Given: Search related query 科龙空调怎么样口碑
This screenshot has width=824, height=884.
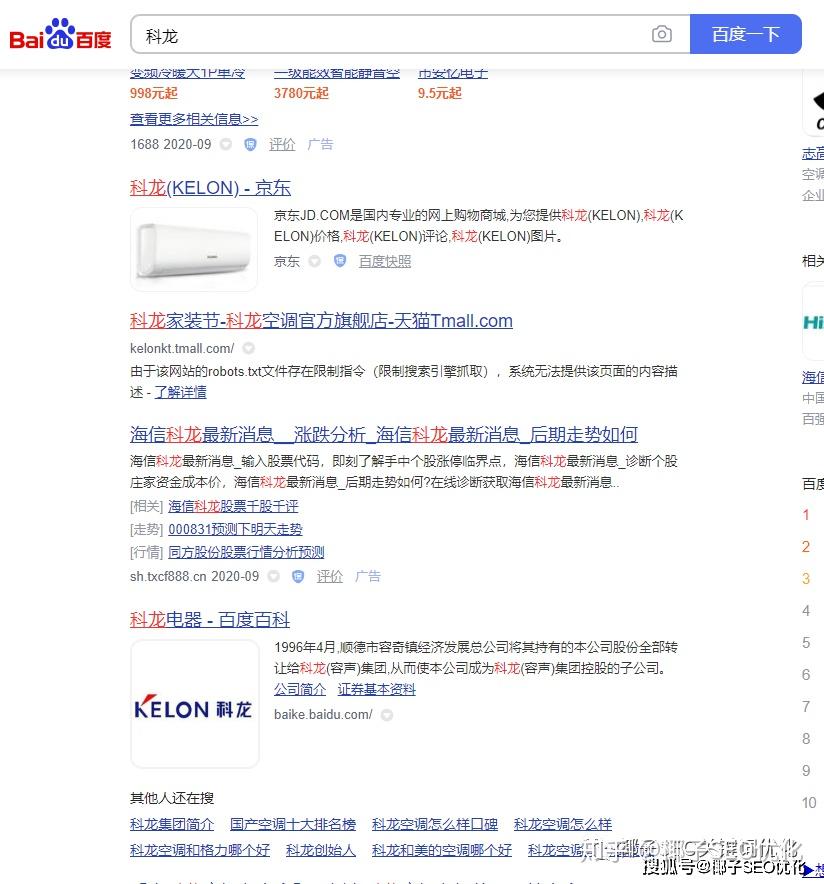Looking at the screenshot, I should tap(435, 825).
